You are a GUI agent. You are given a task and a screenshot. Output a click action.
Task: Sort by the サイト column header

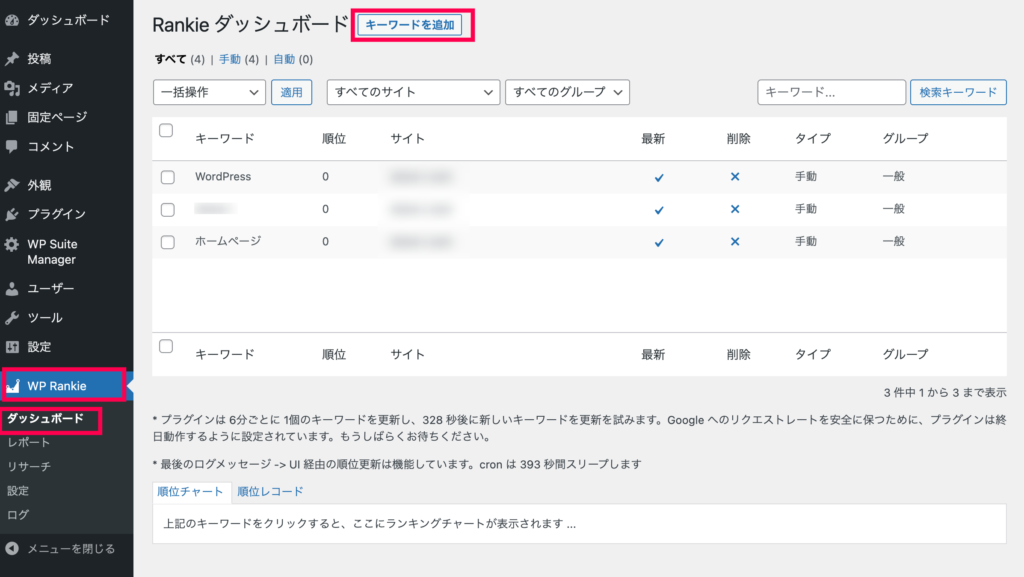pos(408,138)
